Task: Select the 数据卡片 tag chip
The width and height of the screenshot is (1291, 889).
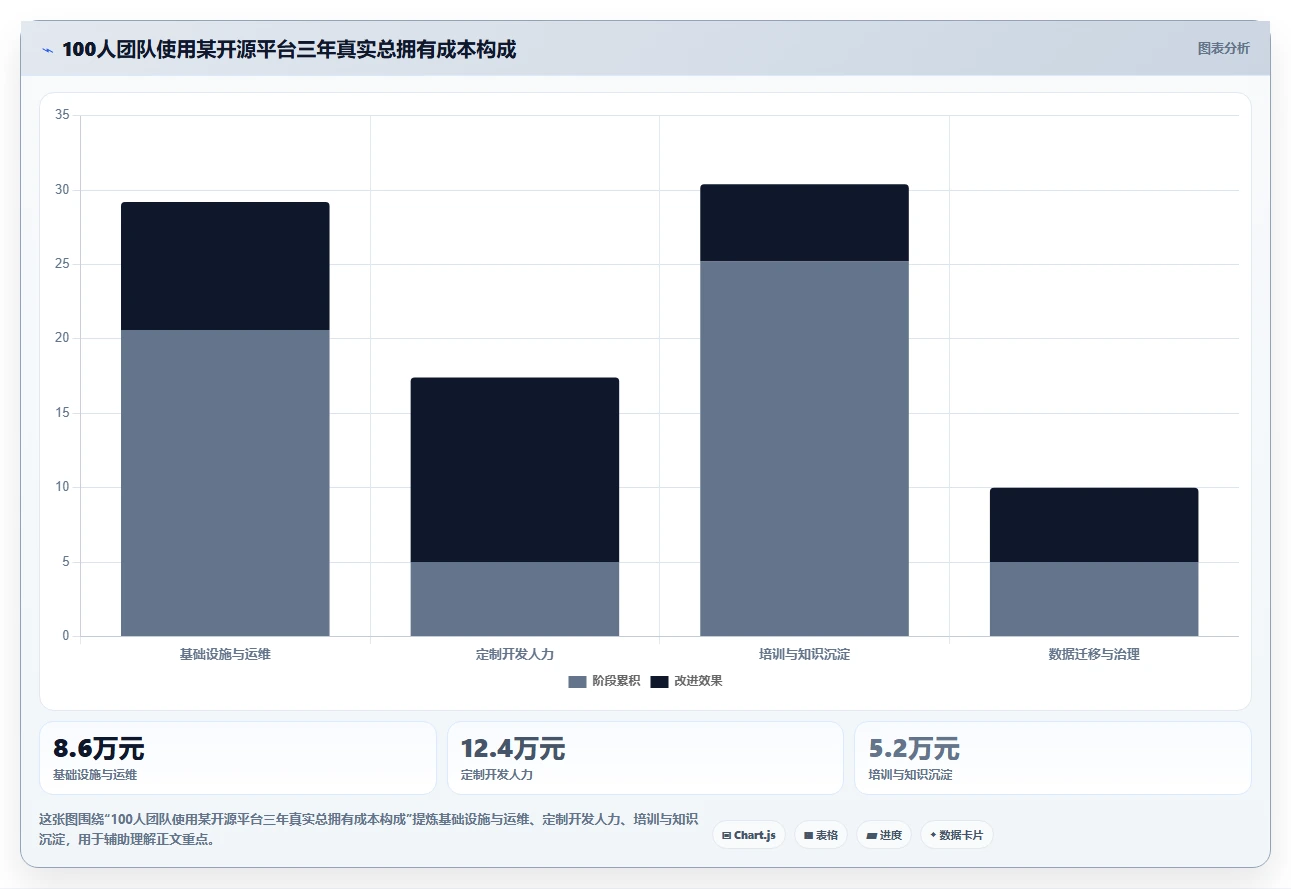Action: tap(957, 835)
